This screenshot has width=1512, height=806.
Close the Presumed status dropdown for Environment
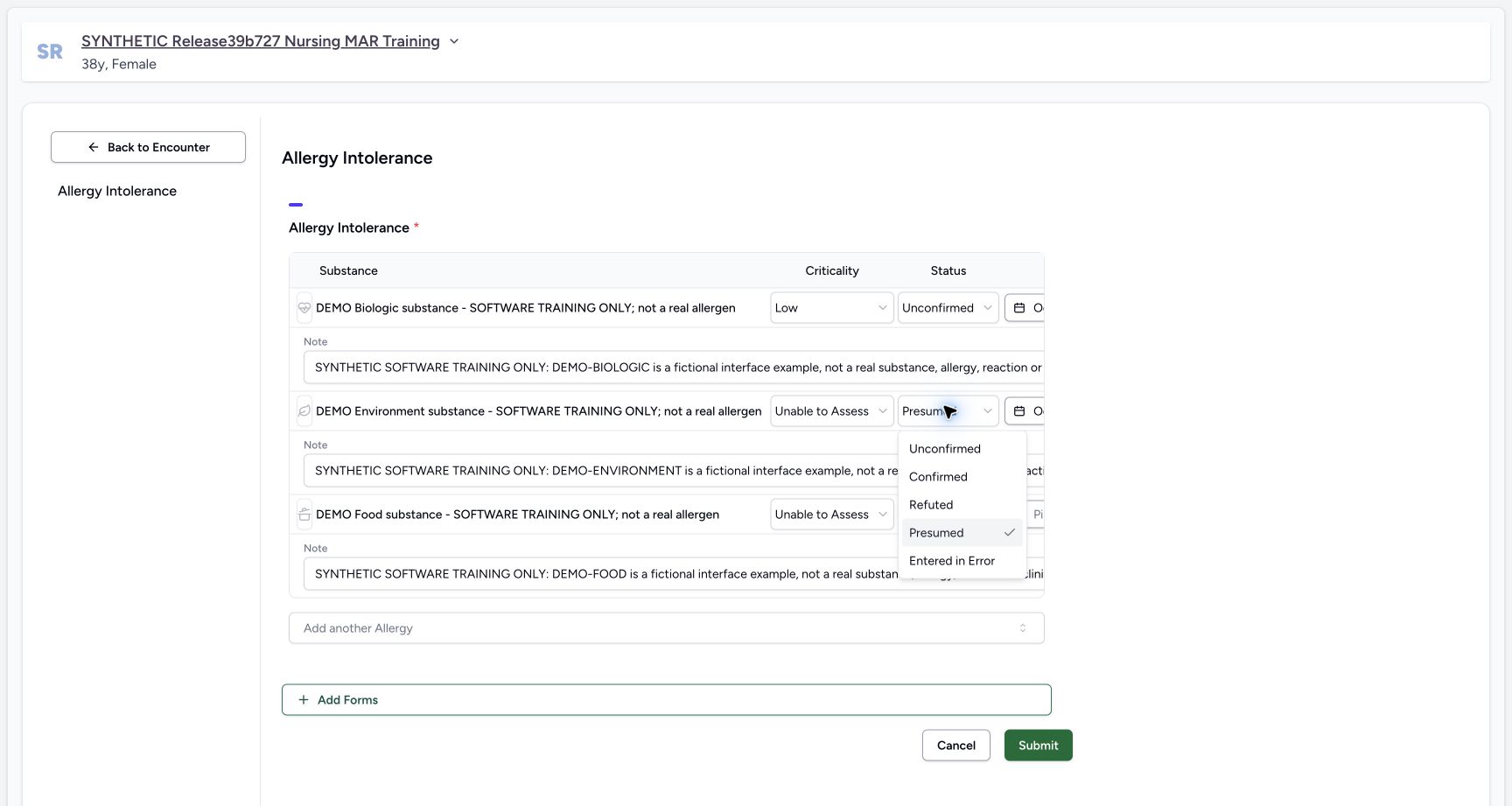tap(948, 411)
